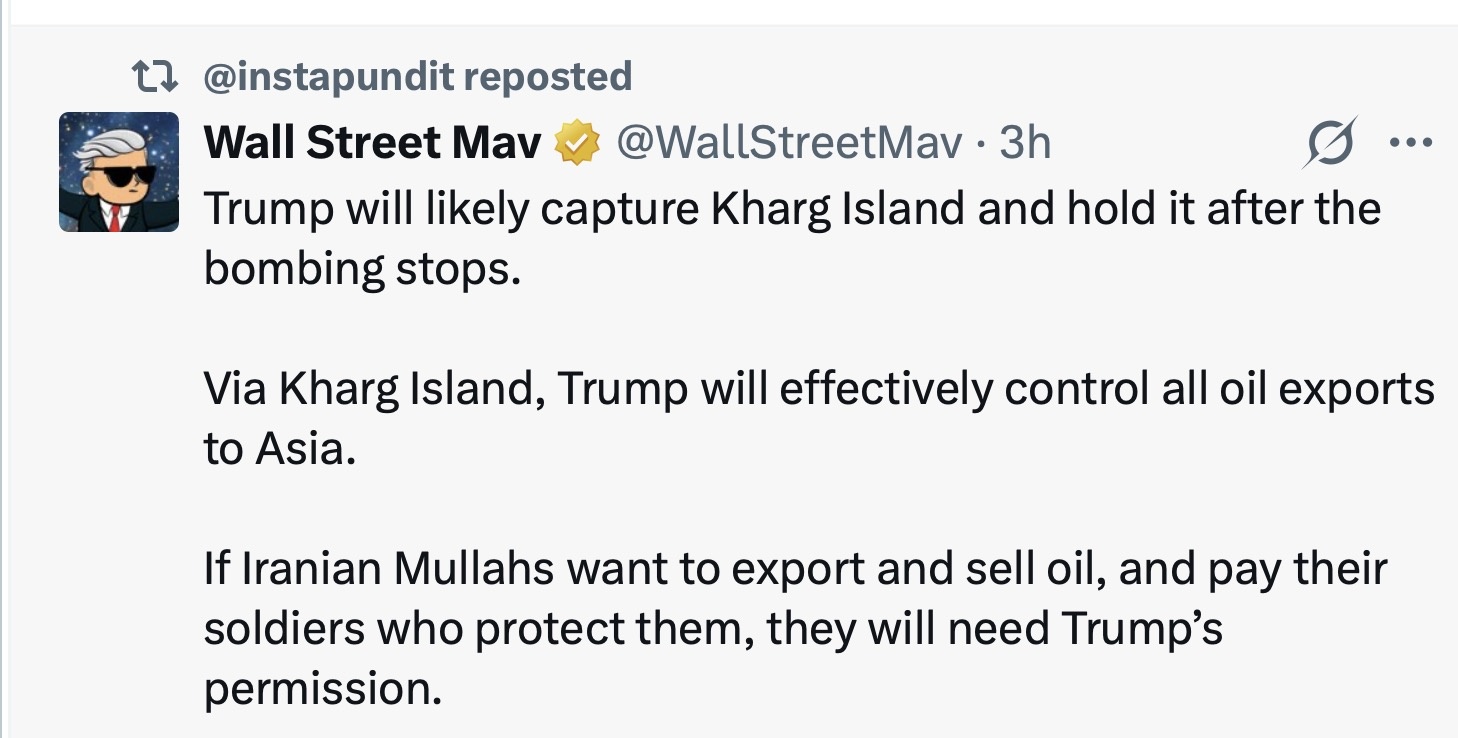Click the 3h timestamp of the tweet
This screenshot has width=1458, height=738.
[x=1026, y=144]
